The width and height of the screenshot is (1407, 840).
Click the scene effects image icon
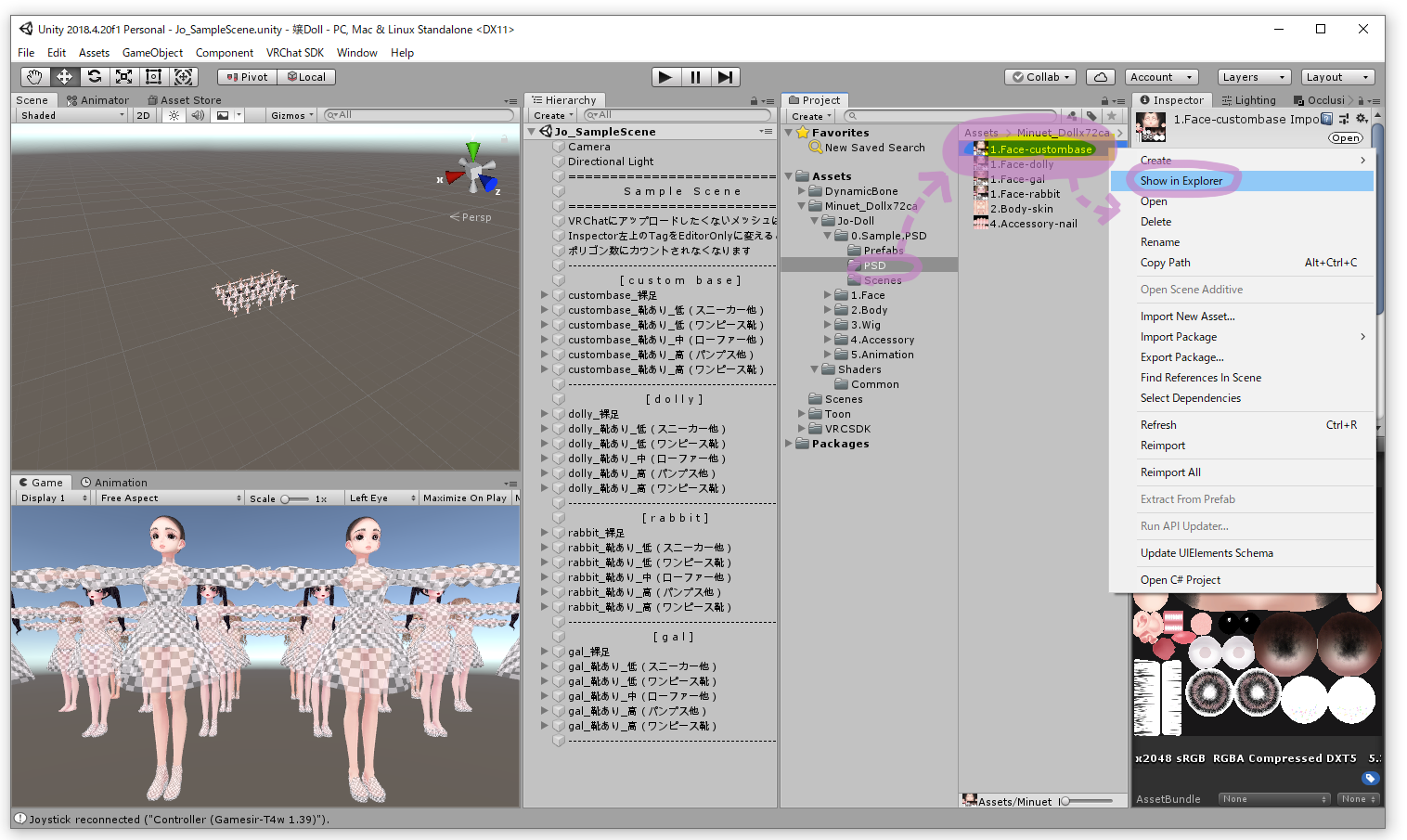point(223,115)
